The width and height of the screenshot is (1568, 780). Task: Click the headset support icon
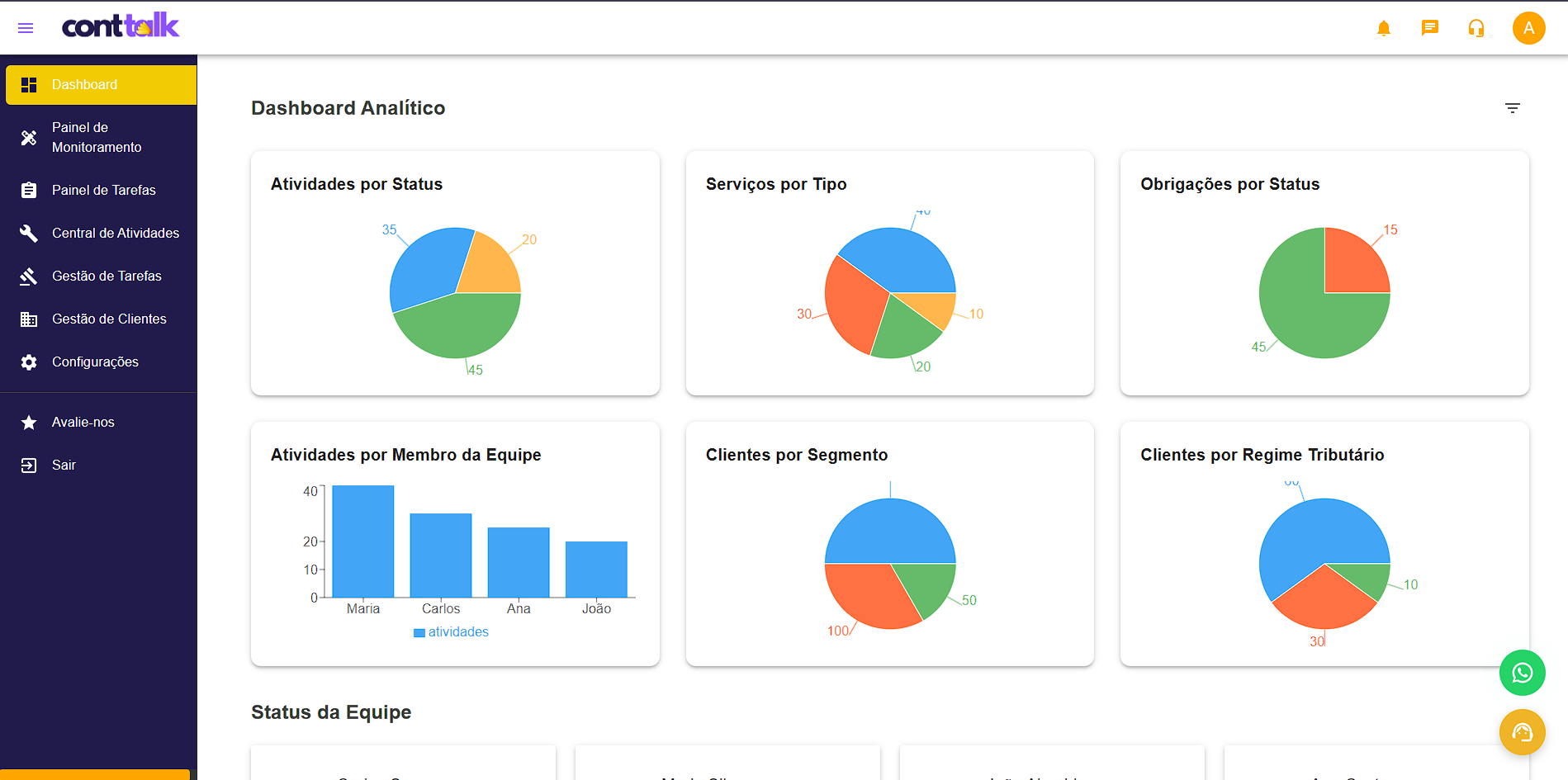[x=1476, y=27]
